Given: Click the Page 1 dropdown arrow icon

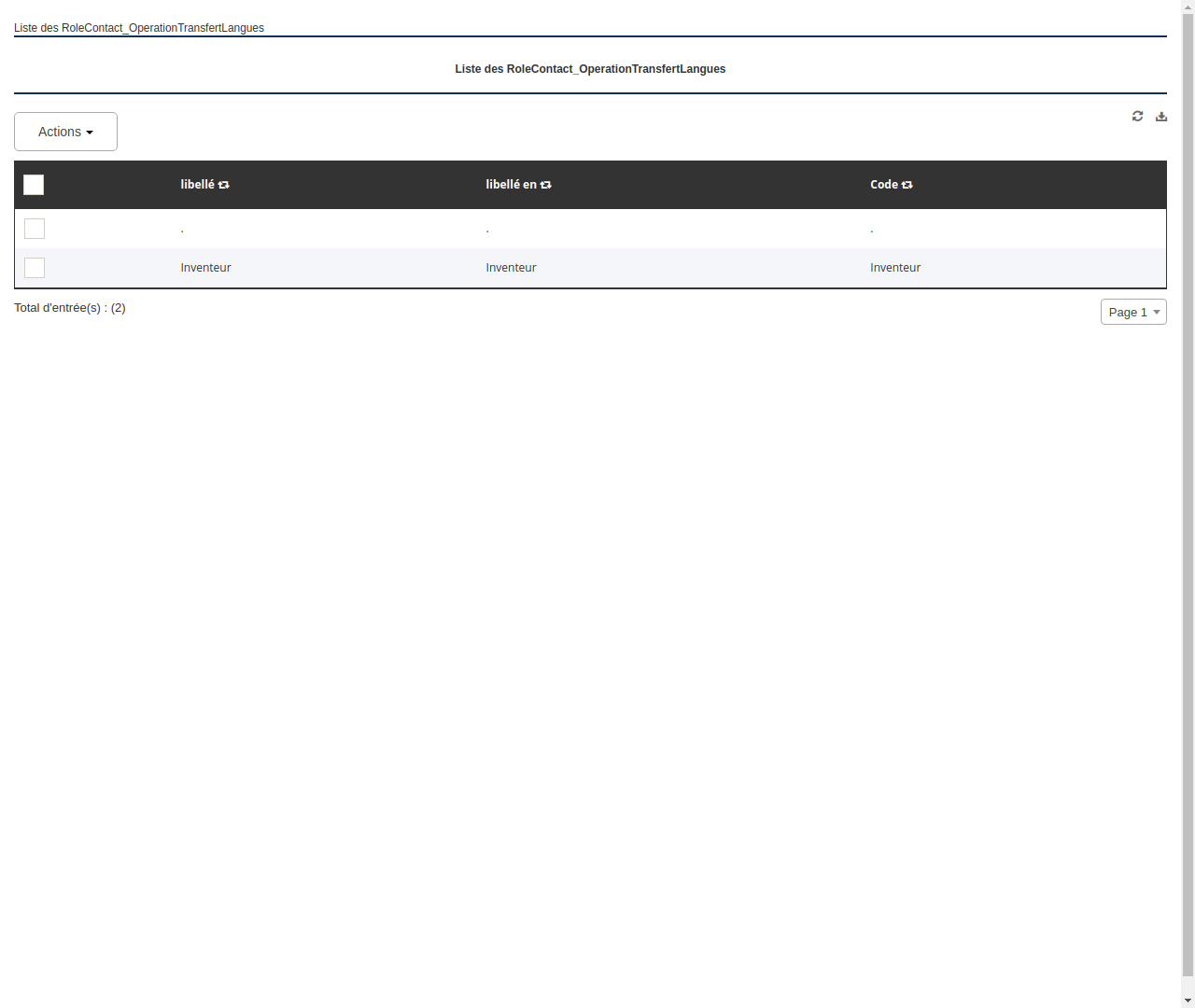Looking at the screenshot, I should point(1157,312).
